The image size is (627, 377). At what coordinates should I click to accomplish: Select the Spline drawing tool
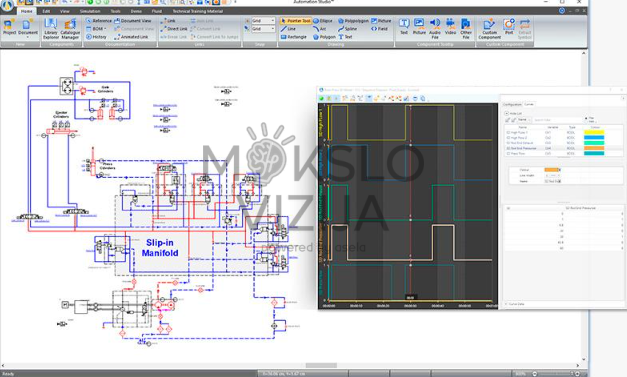click(347, 29)
